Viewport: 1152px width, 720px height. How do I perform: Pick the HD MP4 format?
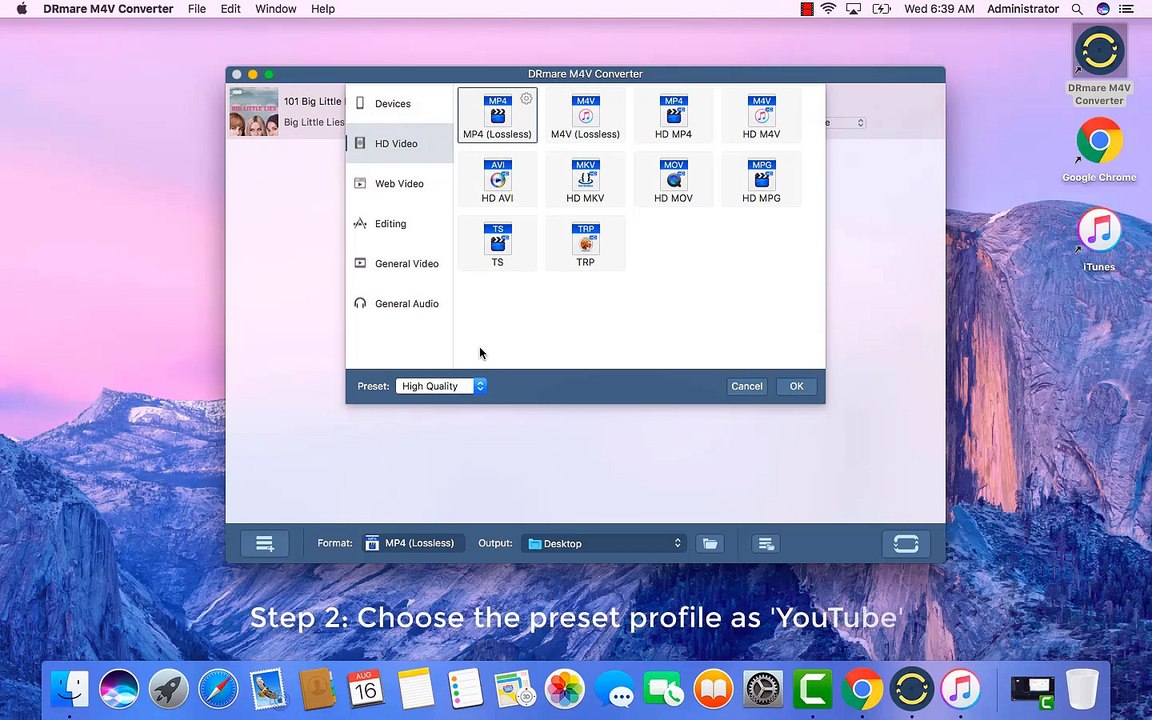tap(673, 115)
